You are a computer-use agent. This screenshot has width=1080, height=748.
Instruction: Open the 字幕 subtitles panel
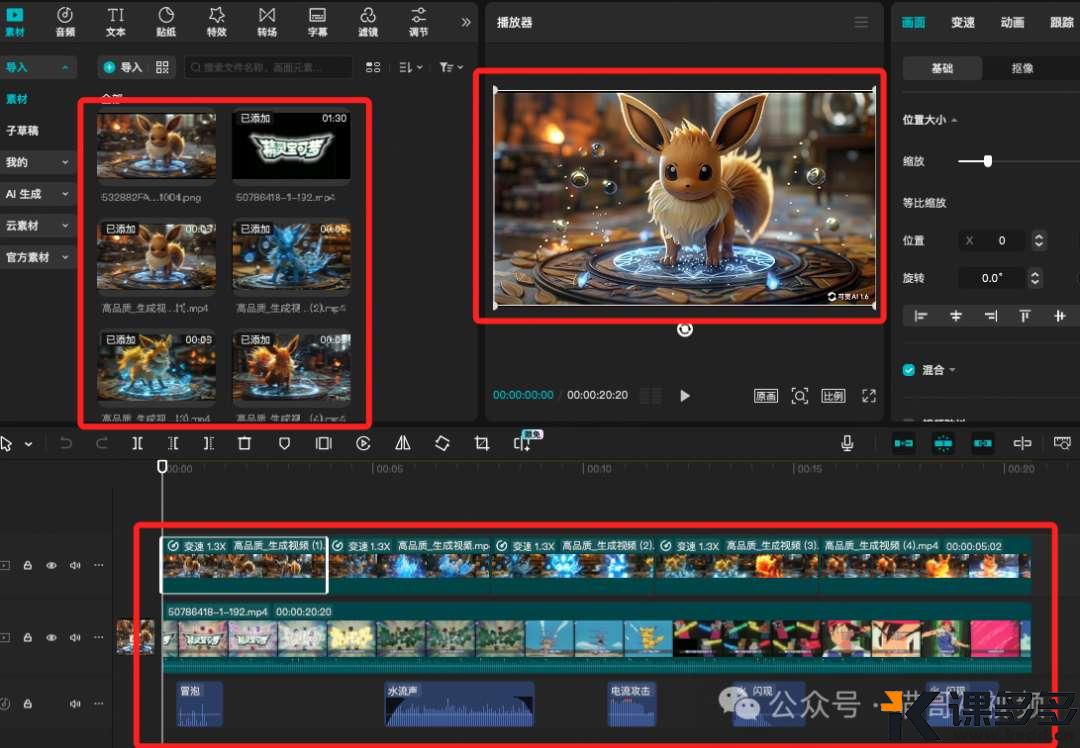point(318,21)
